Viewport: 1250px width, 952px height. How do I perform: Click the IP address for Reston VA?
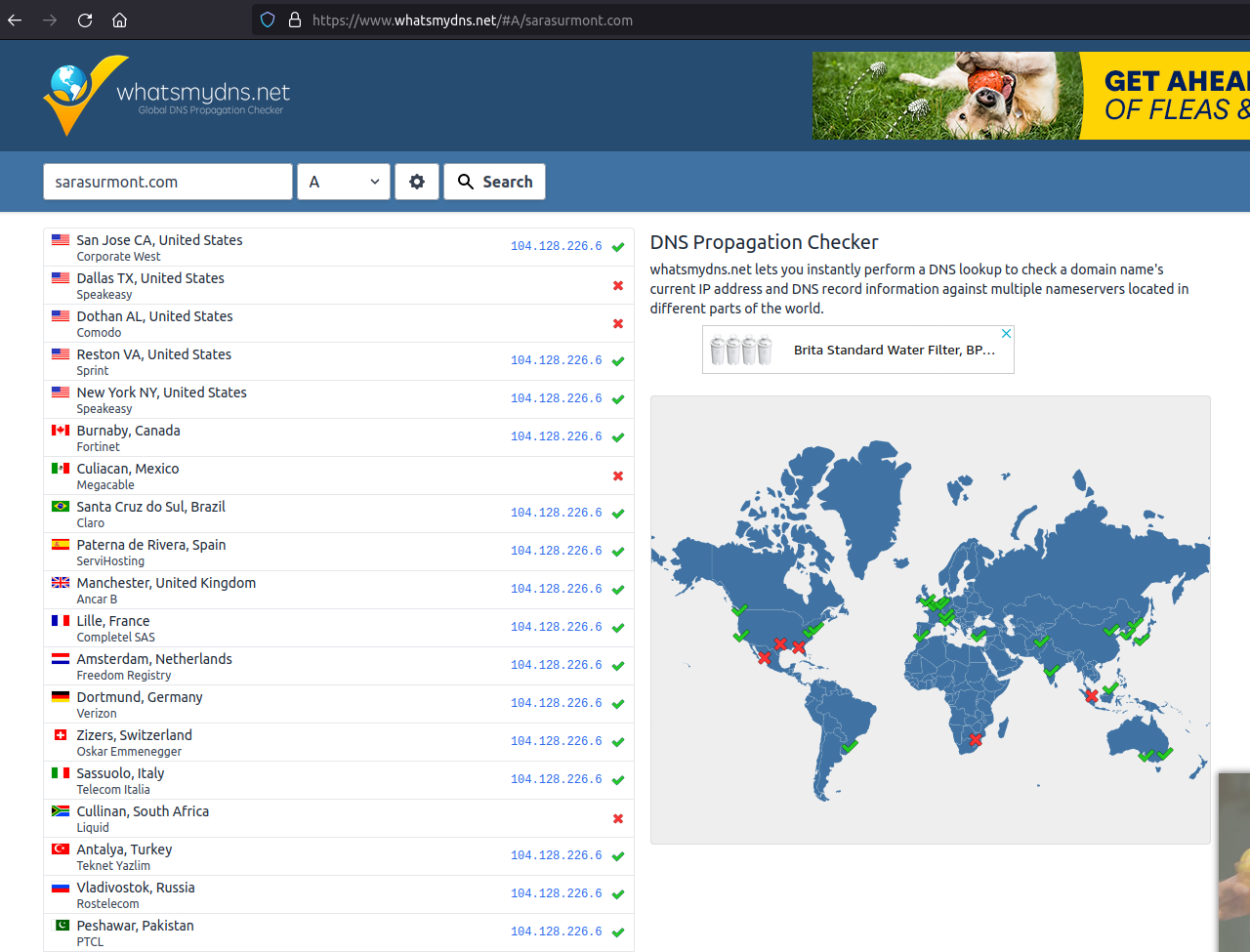[x=556, y=360]
